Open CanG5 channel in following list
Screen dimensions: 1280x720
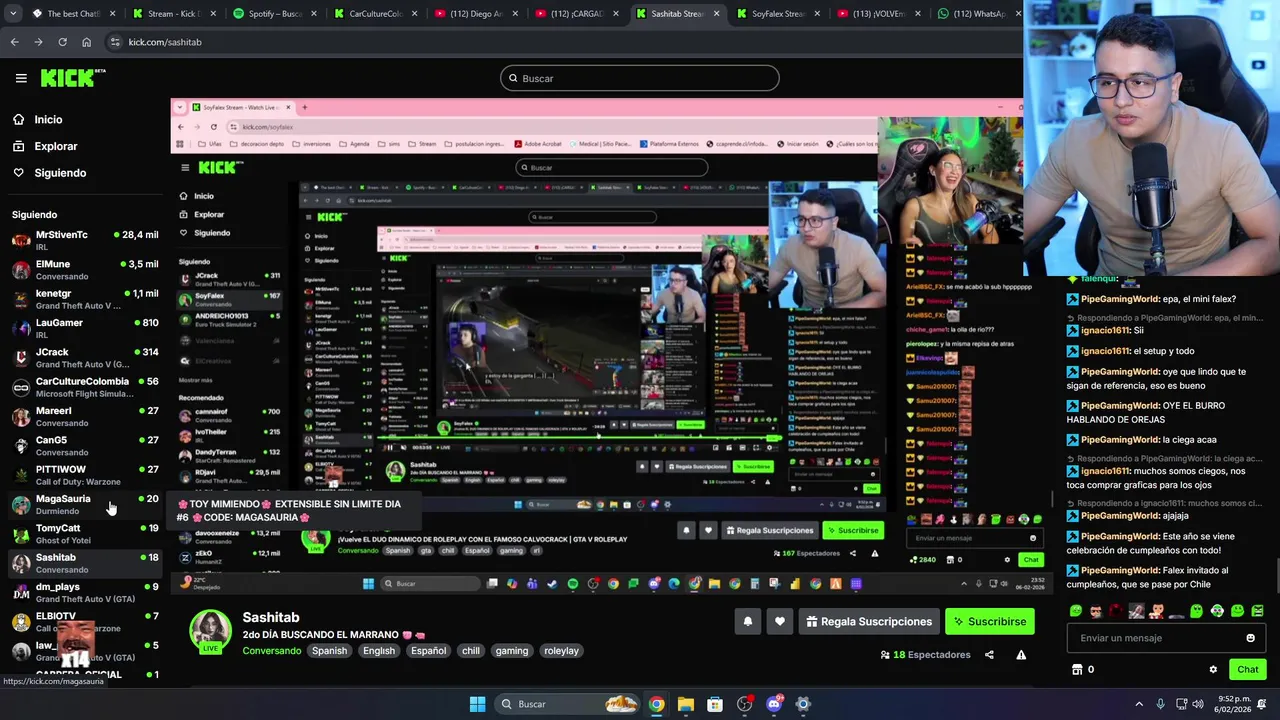pyautogui.click(x=84, y=445)
